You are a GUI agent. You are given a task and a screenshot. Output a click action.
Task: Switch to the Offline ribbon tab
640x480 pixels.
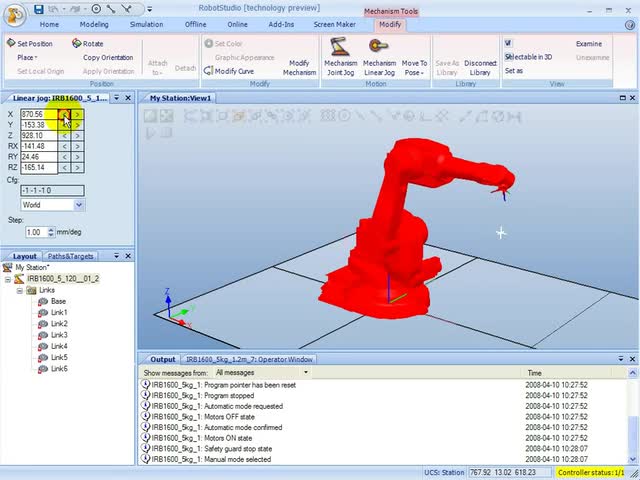(196, 24)
